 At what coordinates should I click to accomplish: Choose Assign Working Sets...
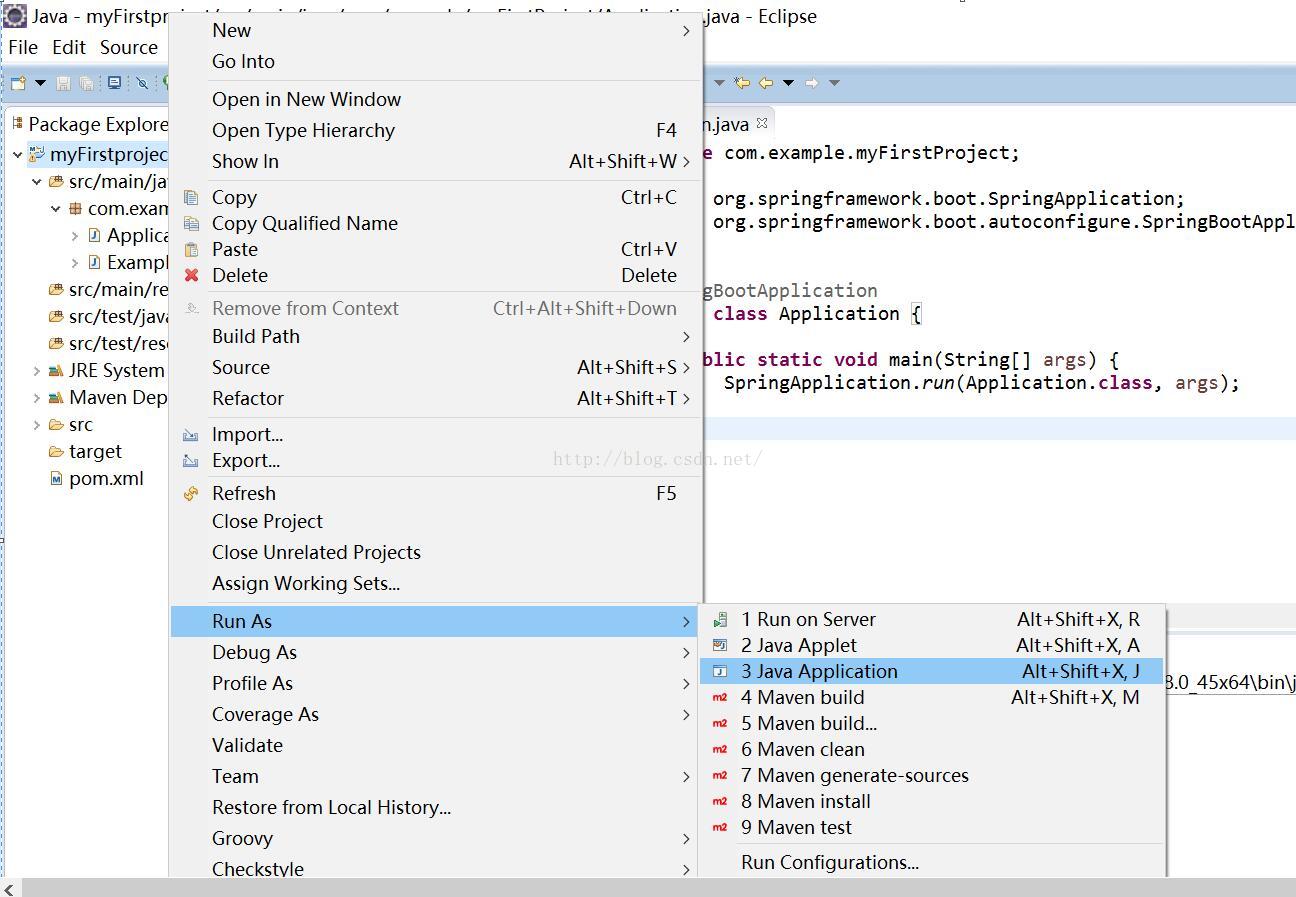coord(436,583)
